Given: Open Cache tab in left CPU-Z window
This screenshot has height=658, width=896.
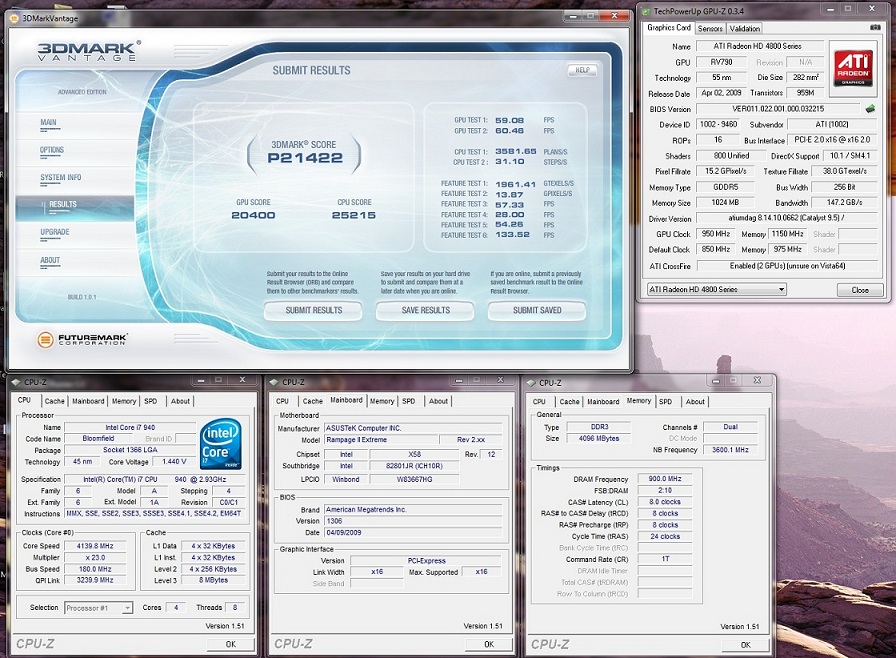Looking at the screenshot, I should 55,401.
